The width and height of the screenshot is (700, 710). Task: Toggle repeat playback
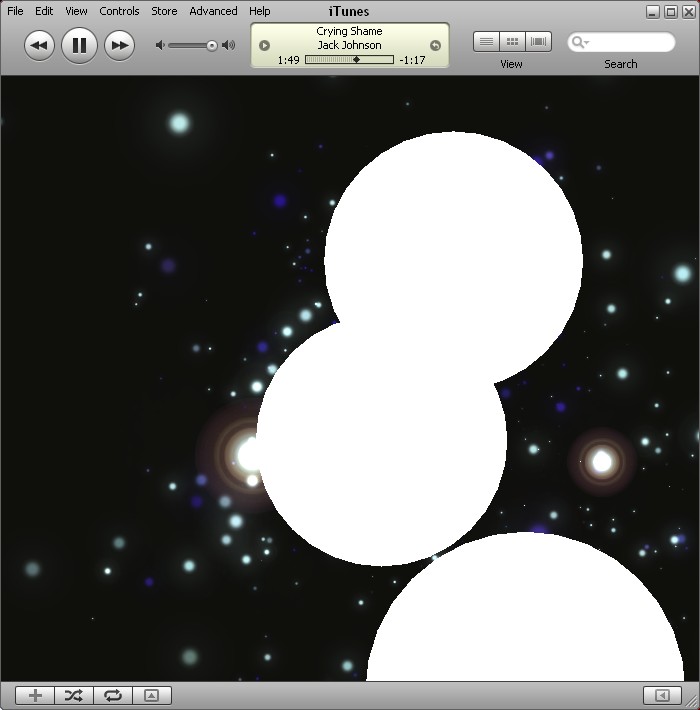(113, 695)
